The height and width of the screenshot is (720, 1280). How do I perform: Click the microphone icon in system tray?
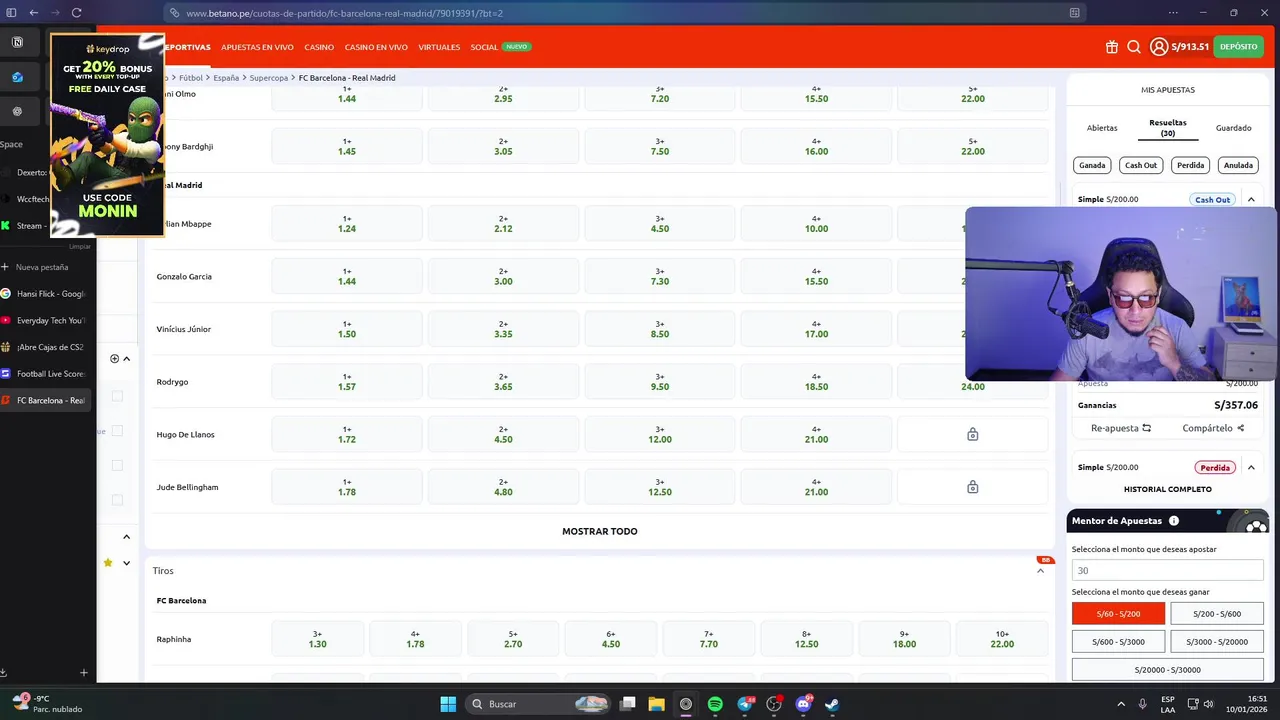coord(1142,704)
